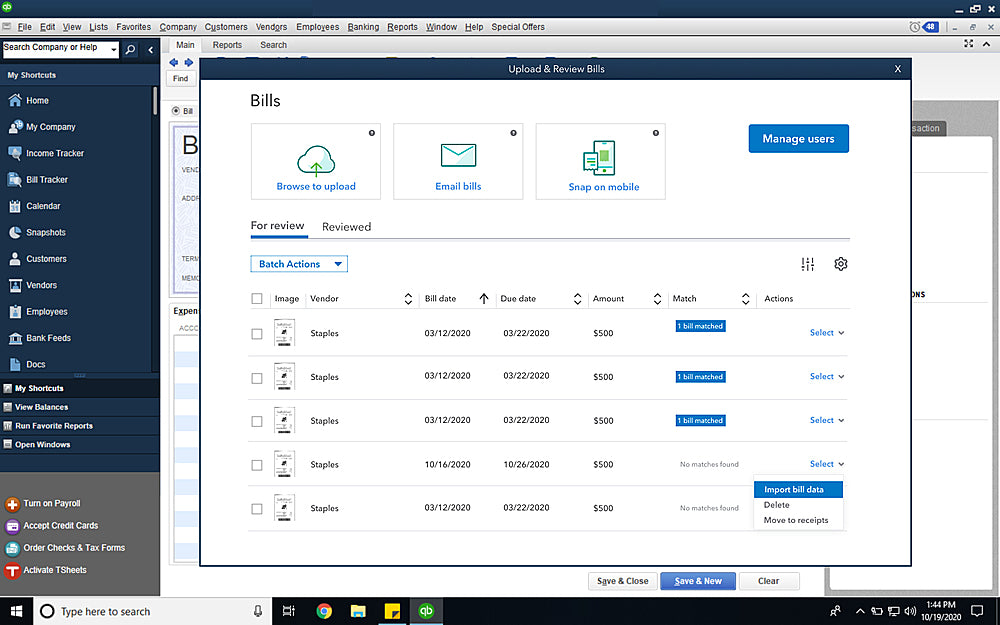The height and width of the screenshot is (625, 1000).
Task: Click the Email bills envelope icon
Action: tap(458, 156)
